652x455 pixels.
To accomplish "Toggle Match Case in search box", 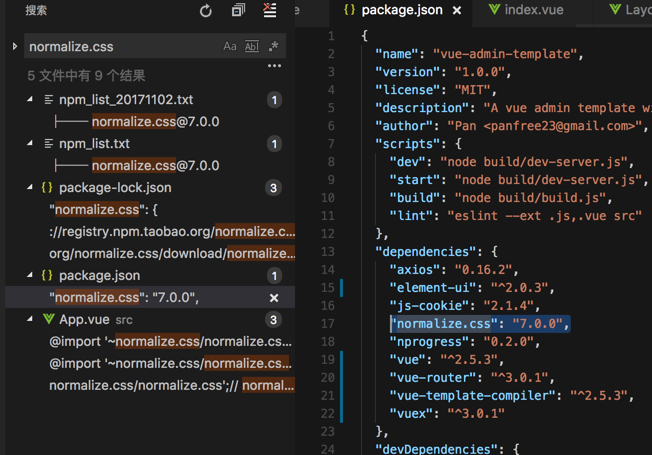I will [x=230, y=47].
